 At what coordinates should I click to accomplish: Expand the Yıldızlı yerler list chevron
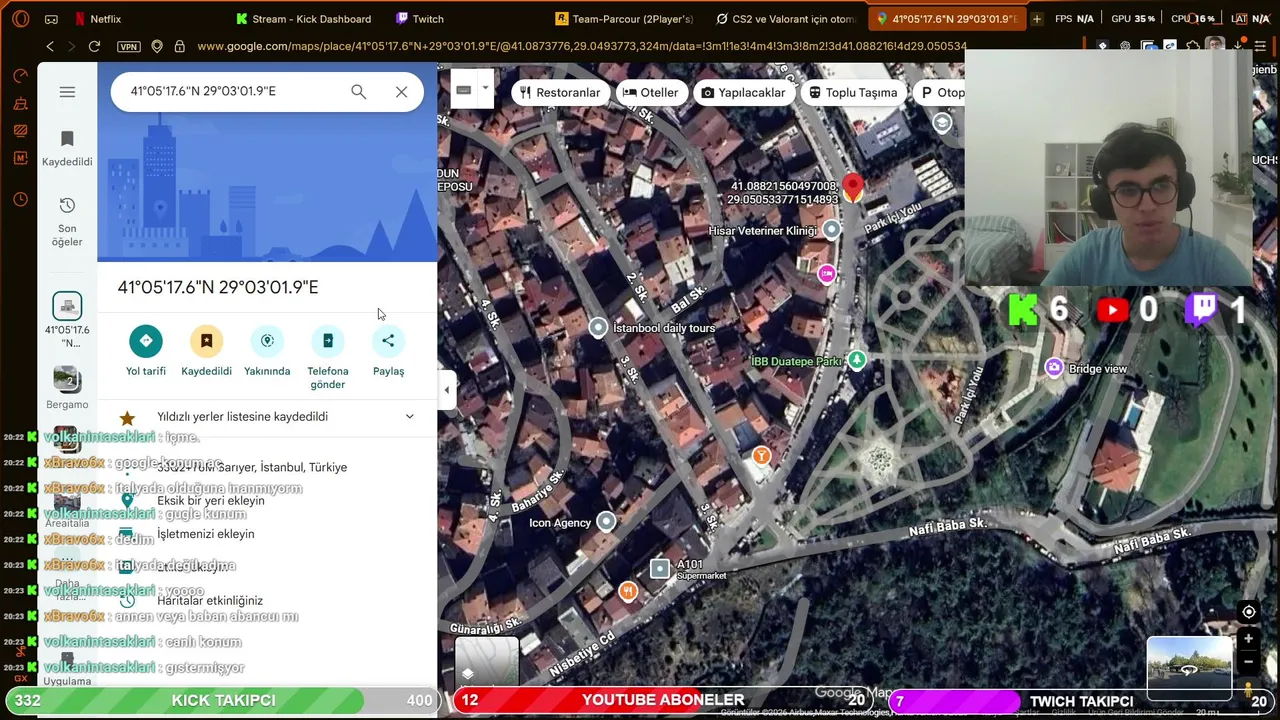(409, 416)
